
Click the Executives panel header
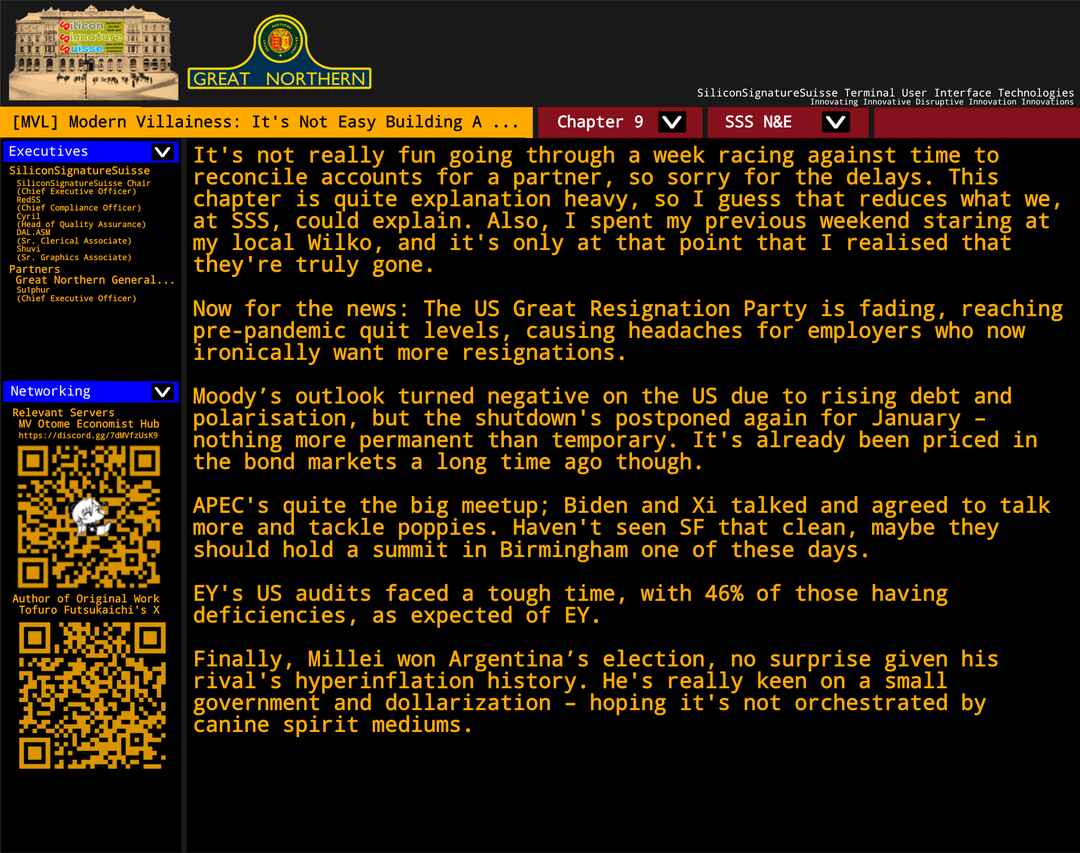point(90,152)
